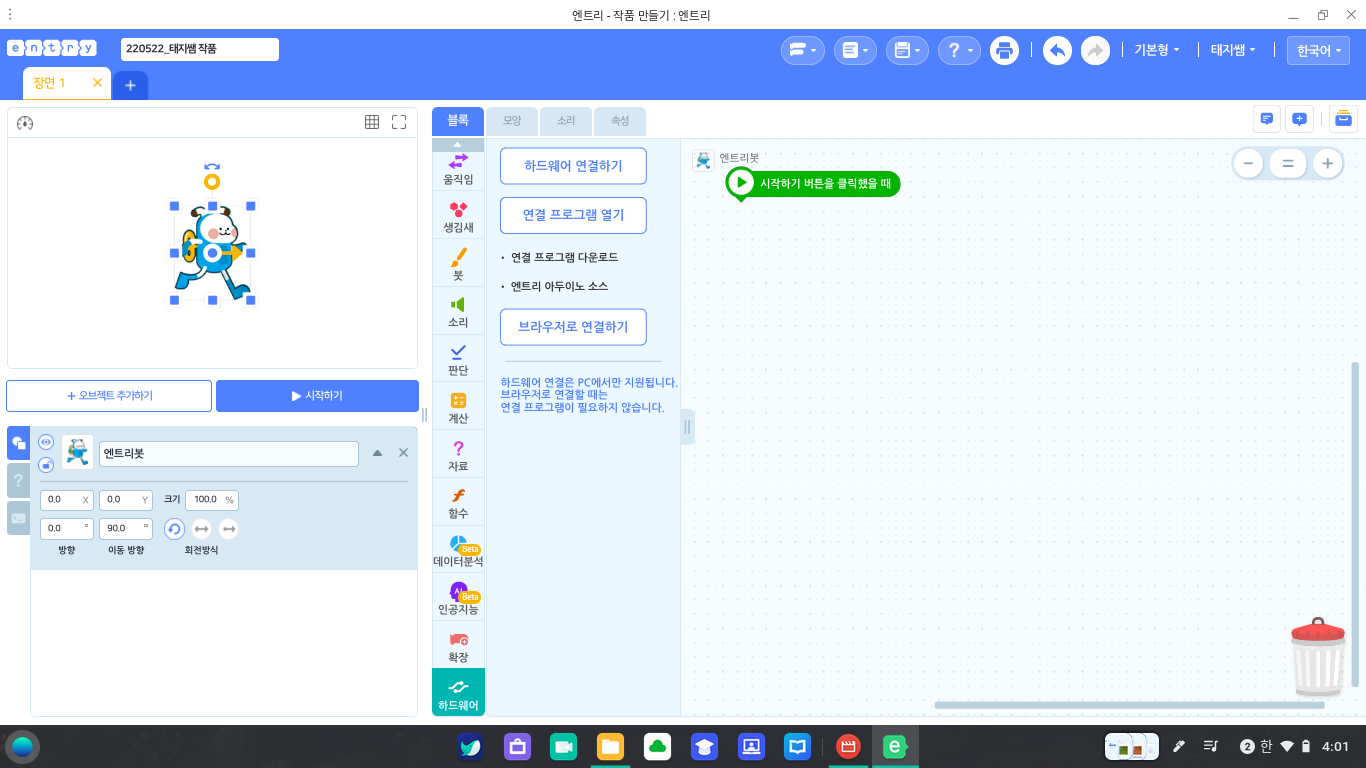The image size is (1366, 768).
Task: Zoom in the block workspace
Action: coord(1327,163)
